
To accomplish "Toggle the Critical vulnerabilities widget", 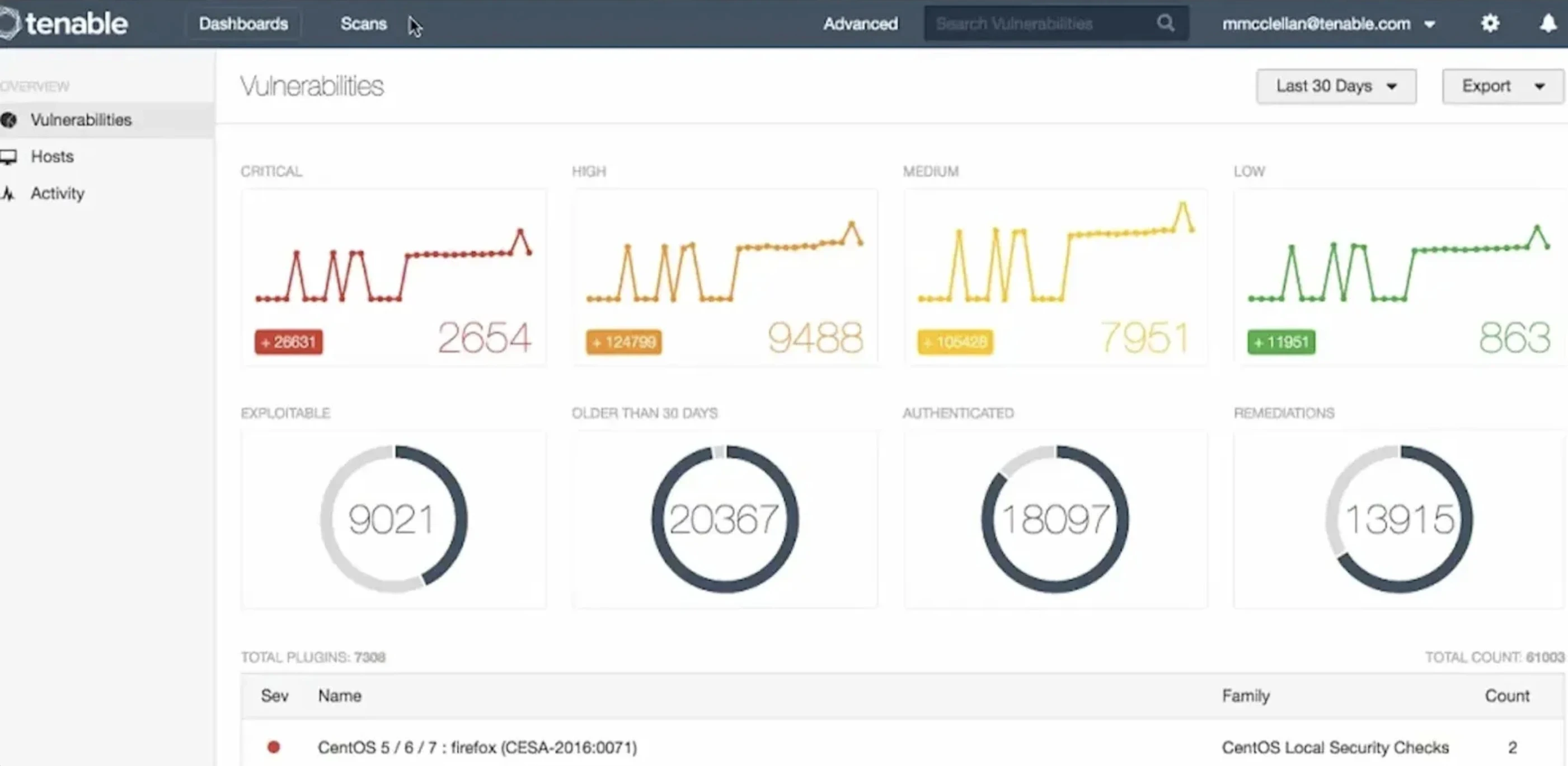I will (393, 277).
